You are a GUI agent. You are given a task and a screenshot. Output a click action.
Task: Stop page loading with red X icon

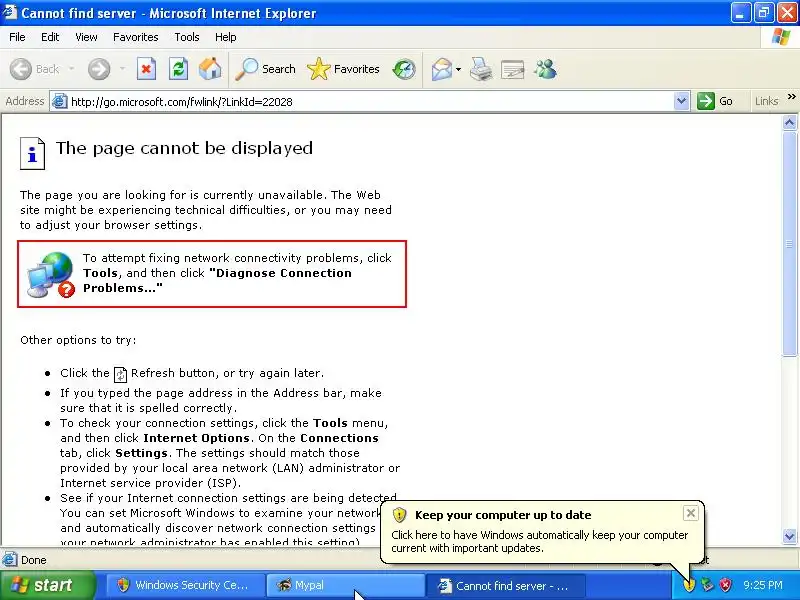146,69
